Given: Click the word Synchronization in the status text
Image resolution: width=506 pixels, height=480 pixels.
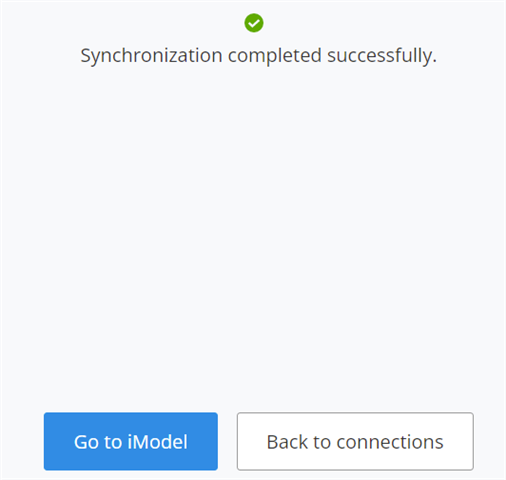Looking at the screenshot, I should click(151, 56).
